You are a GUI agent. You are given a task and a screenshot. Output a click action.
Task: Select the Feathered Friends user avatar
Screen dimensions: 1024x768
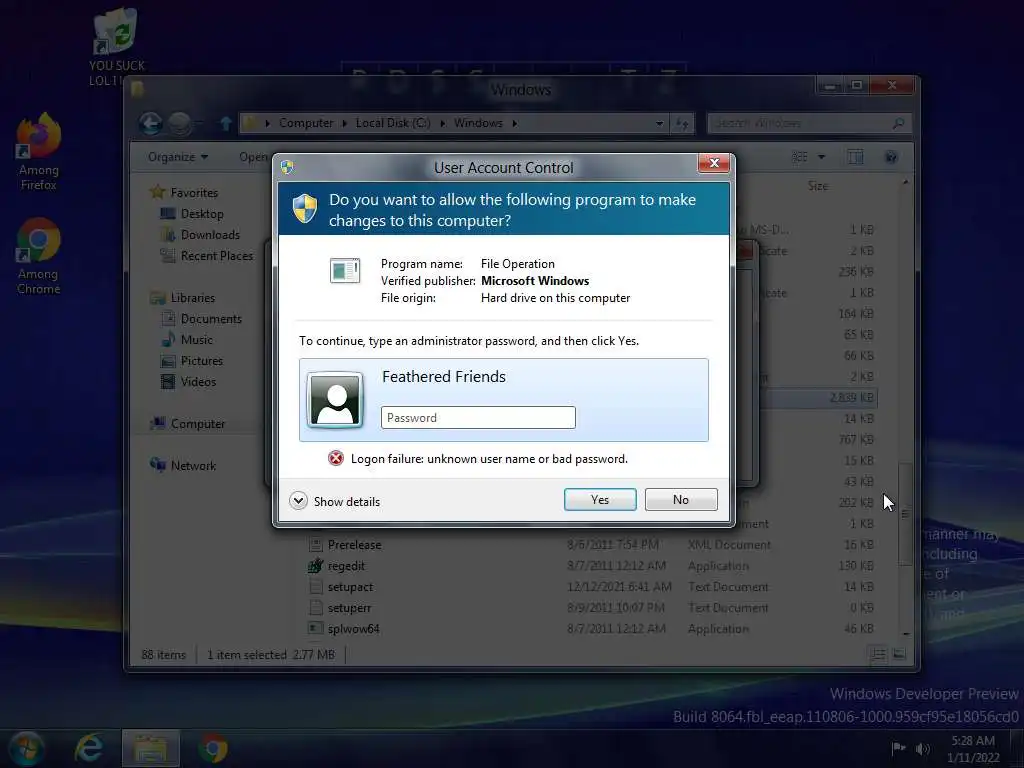point(335,400)
